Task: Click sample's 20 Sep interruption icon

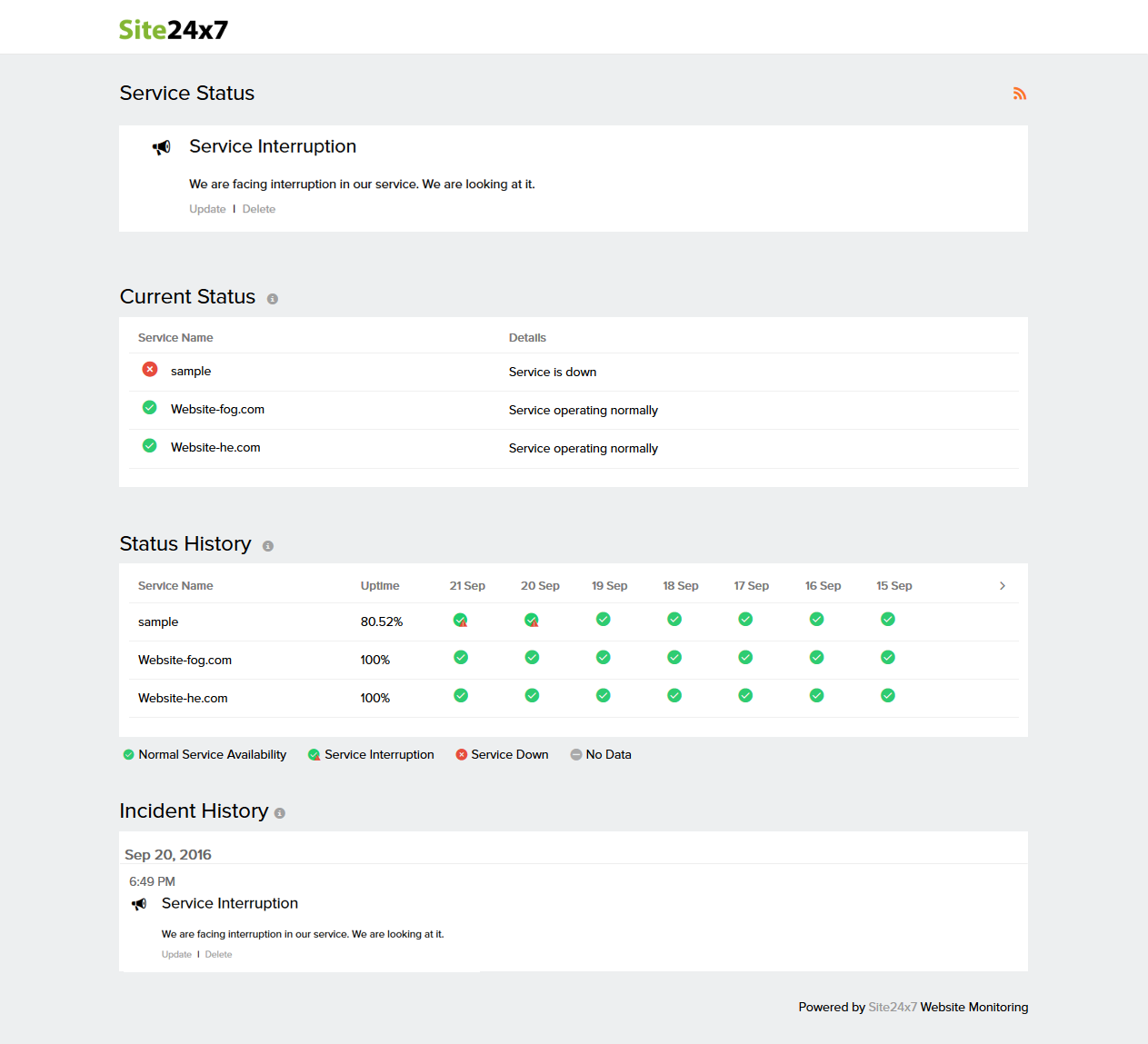Action: point(532,621)
